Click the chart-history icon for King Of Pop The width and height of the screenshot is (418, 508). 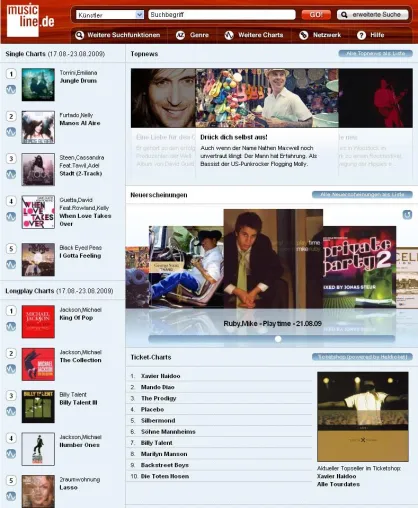pos(11,326)
